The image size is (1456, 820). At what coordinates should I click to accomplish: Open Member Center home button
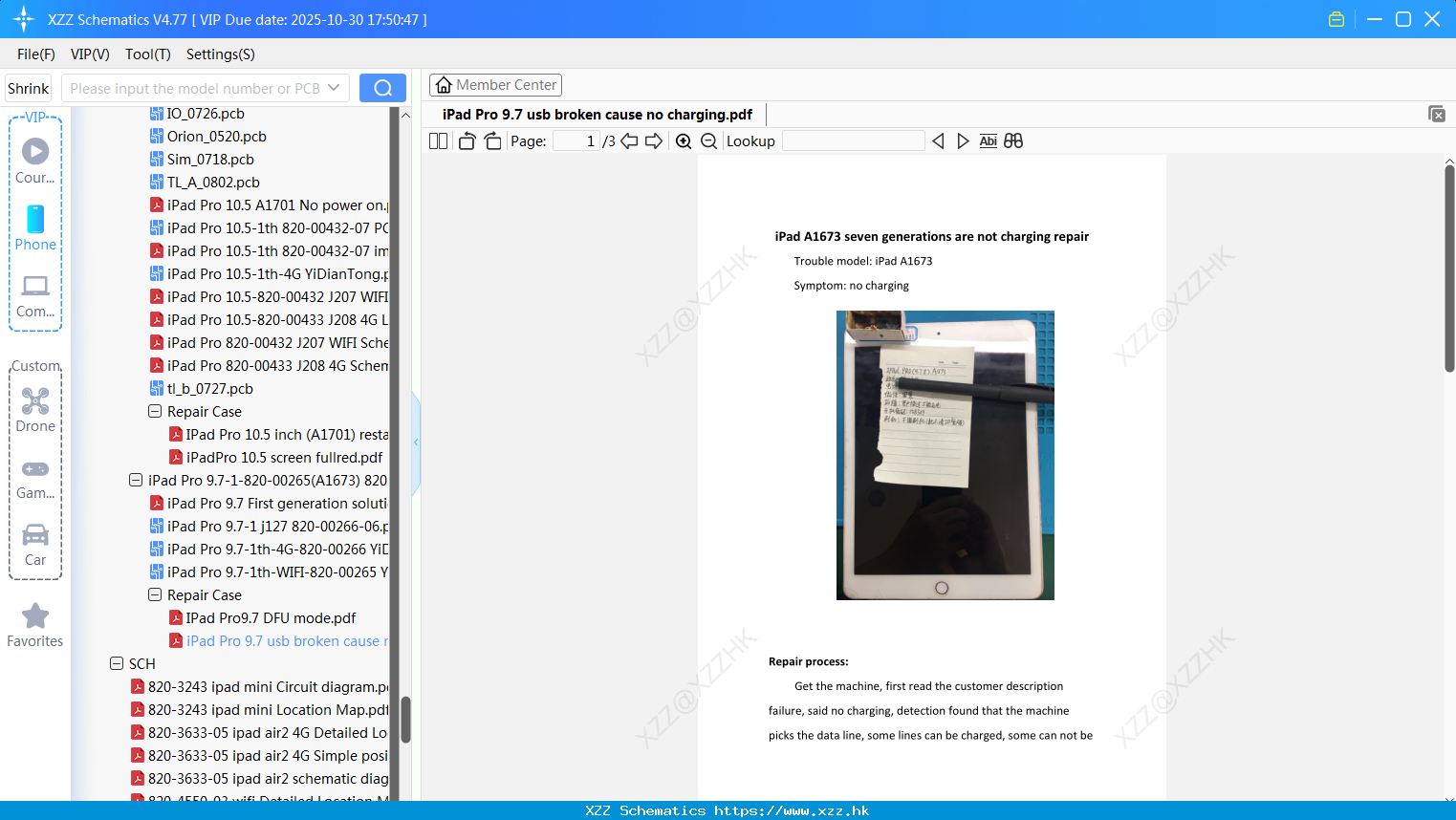(x=495, y=85)
